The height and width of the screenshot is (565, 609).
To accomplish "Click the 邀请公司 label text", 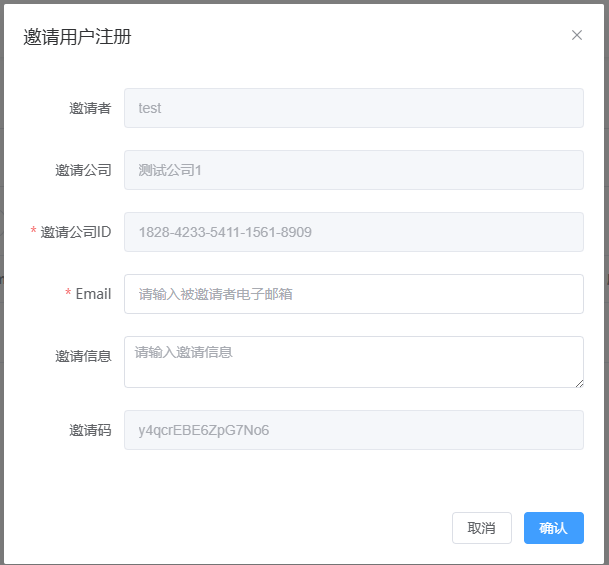I will coord(83,170).
